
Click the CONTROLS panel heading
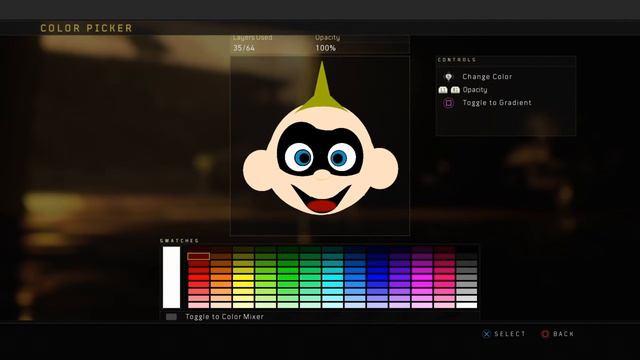click(x=457, y=60)
